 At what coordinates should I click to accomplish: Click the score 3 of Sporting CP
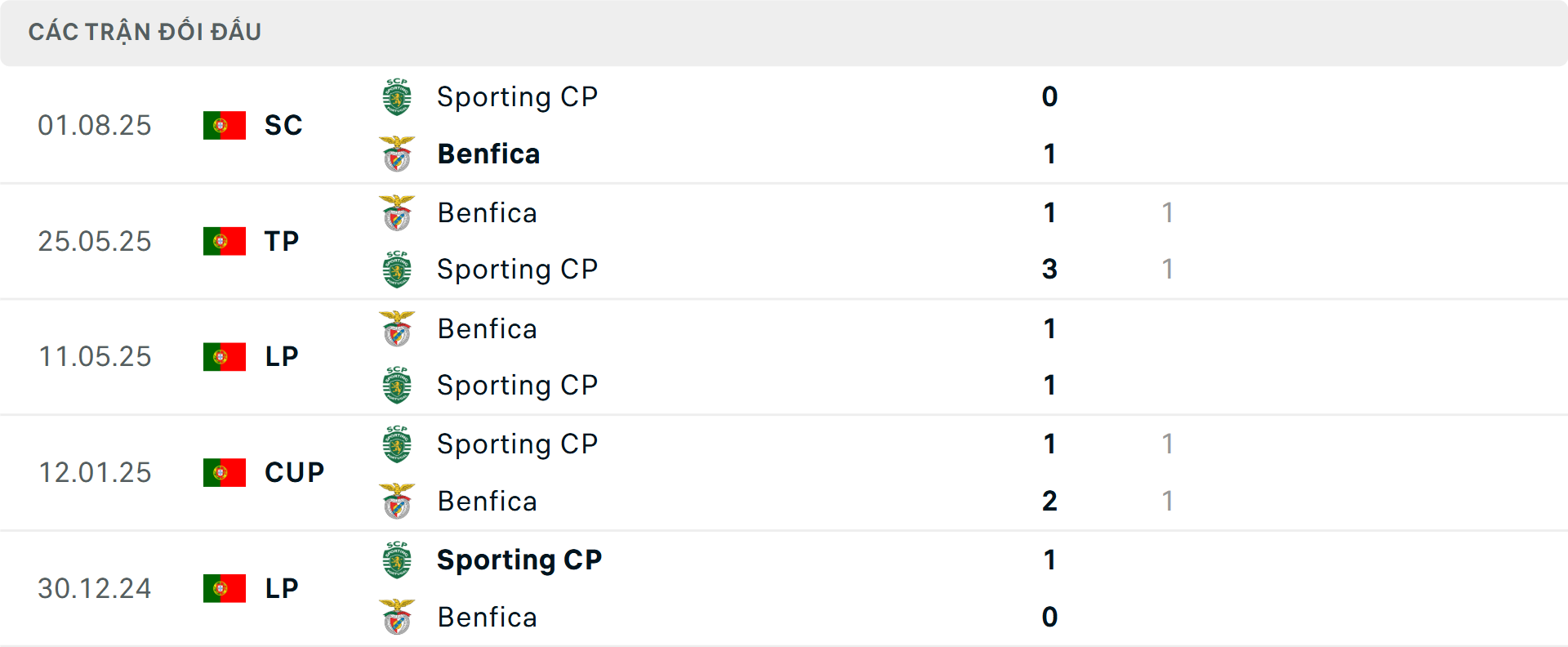(1049, 270)
